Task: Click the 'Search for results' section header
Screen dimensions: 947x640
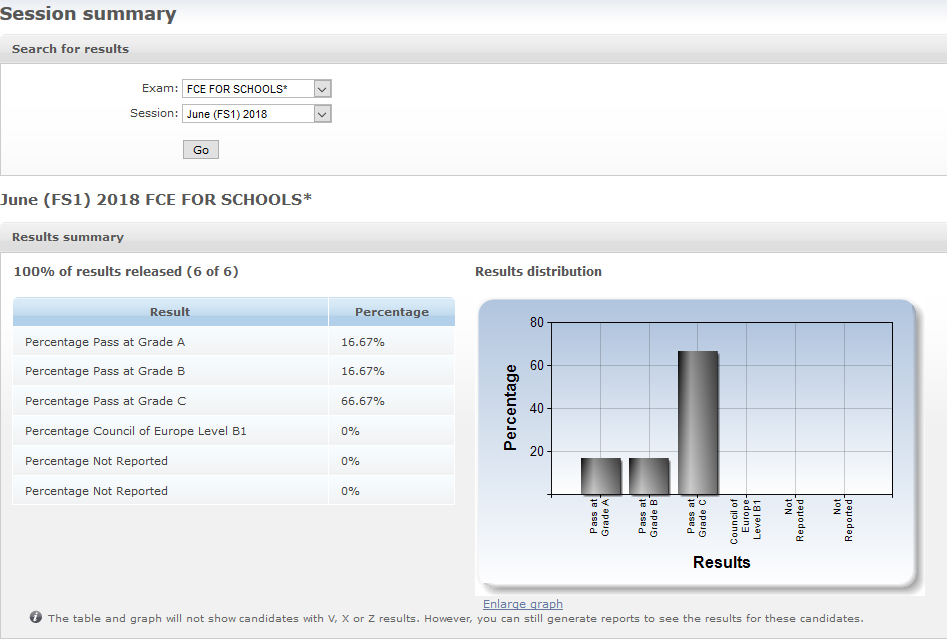Action: 71,49
